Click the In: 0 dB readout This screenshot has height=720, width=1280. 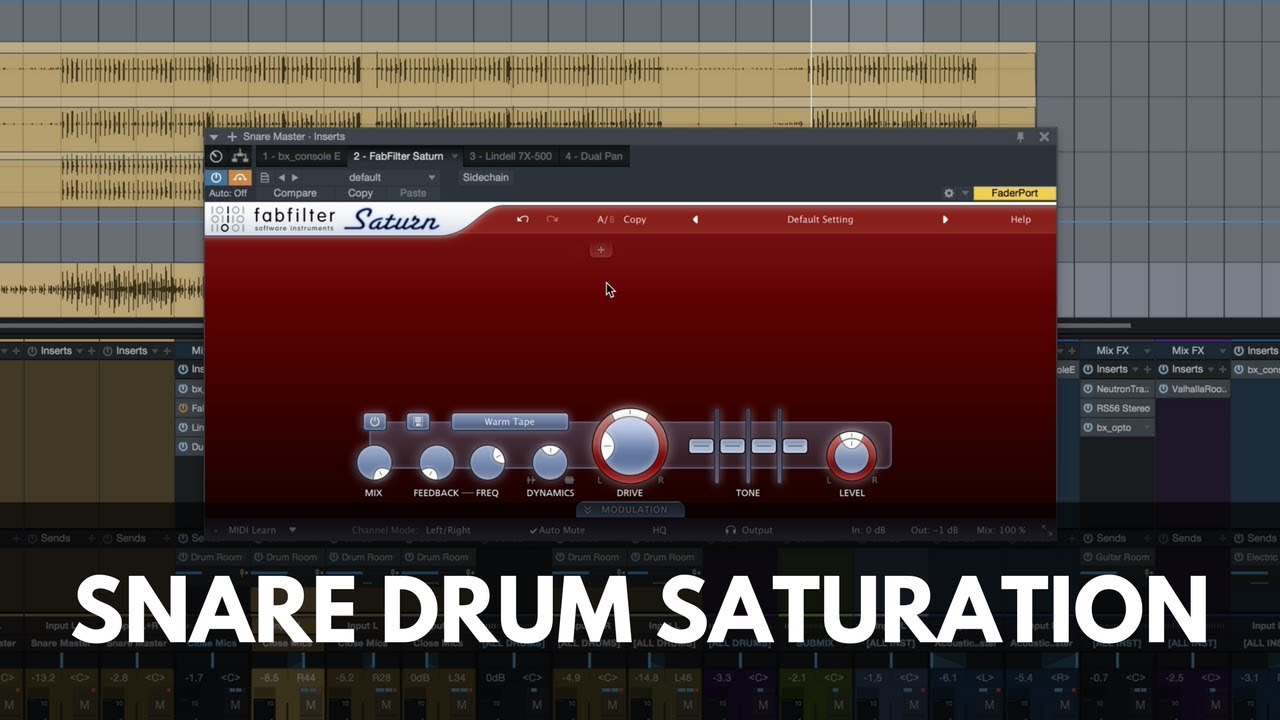[869, 530]
